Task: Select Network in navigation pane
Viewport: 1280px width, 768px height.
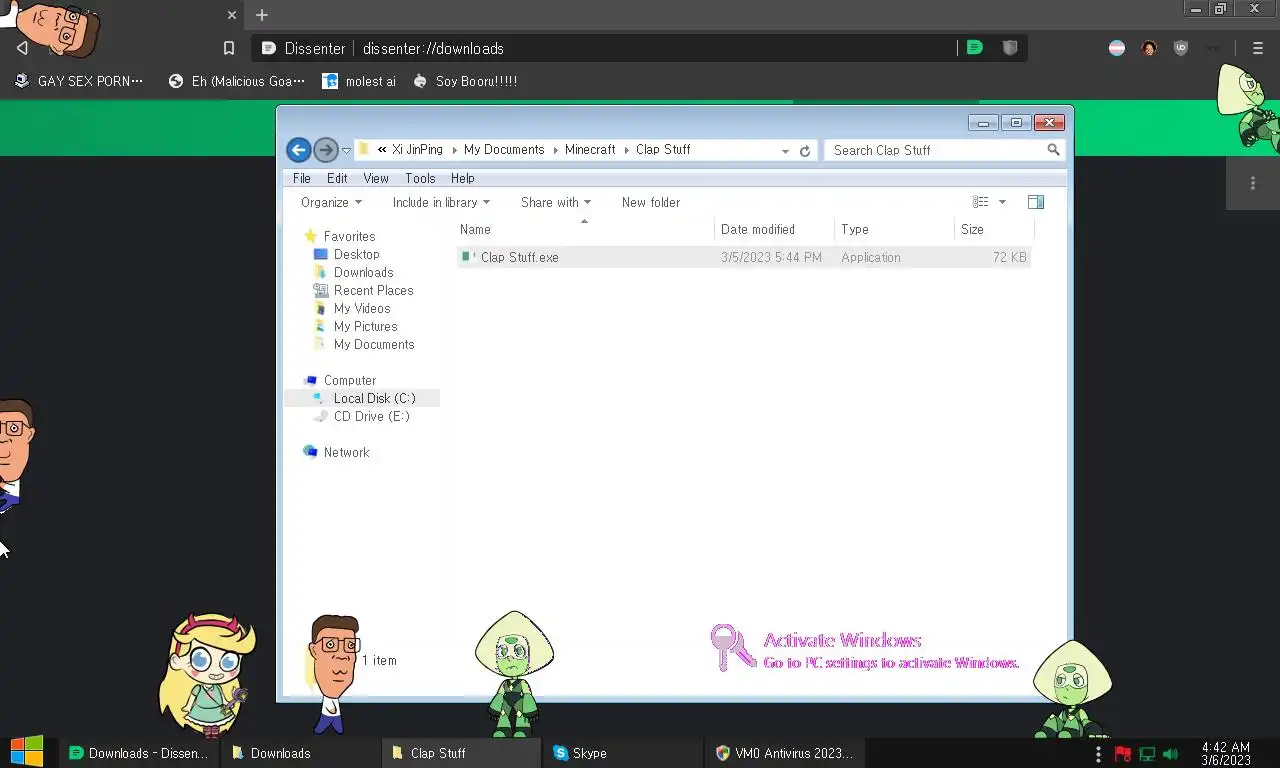Action: 346,452
